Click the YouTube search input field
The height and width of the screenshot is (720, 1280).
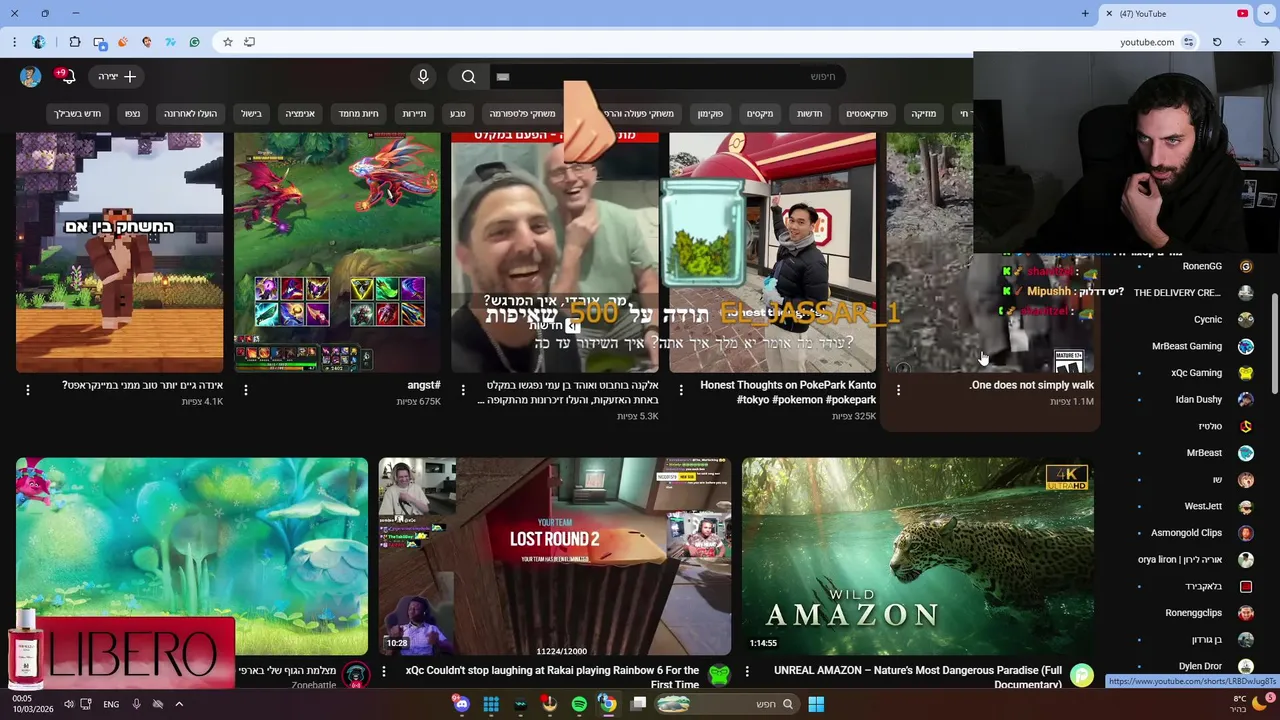coord(668,77)
